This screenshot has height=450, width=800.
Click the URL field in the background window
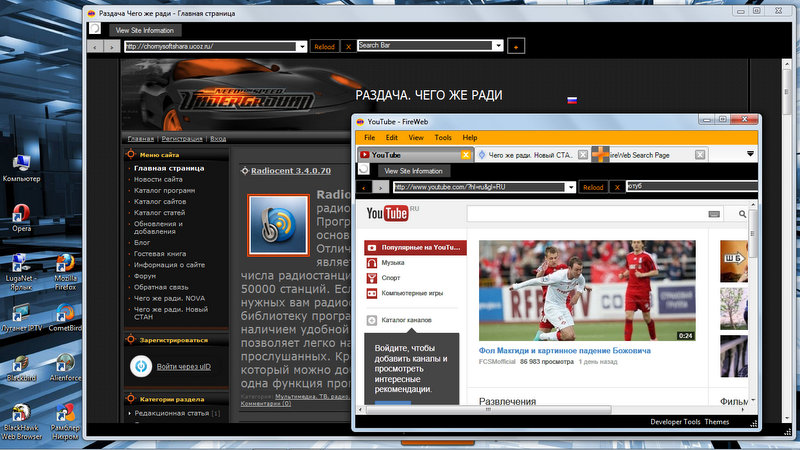[x=210, y=46]
